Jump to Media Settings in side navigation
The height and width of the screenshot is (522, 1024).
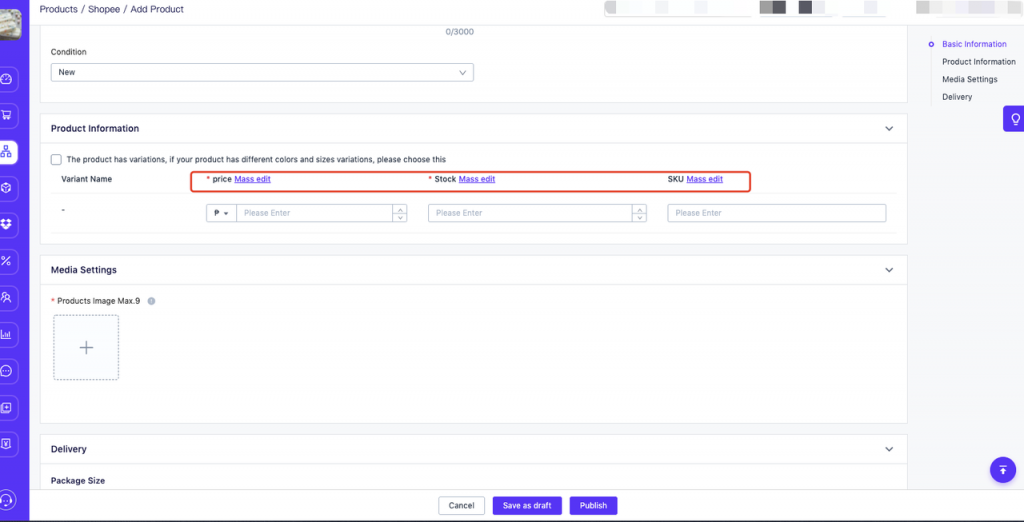point(969,79)
